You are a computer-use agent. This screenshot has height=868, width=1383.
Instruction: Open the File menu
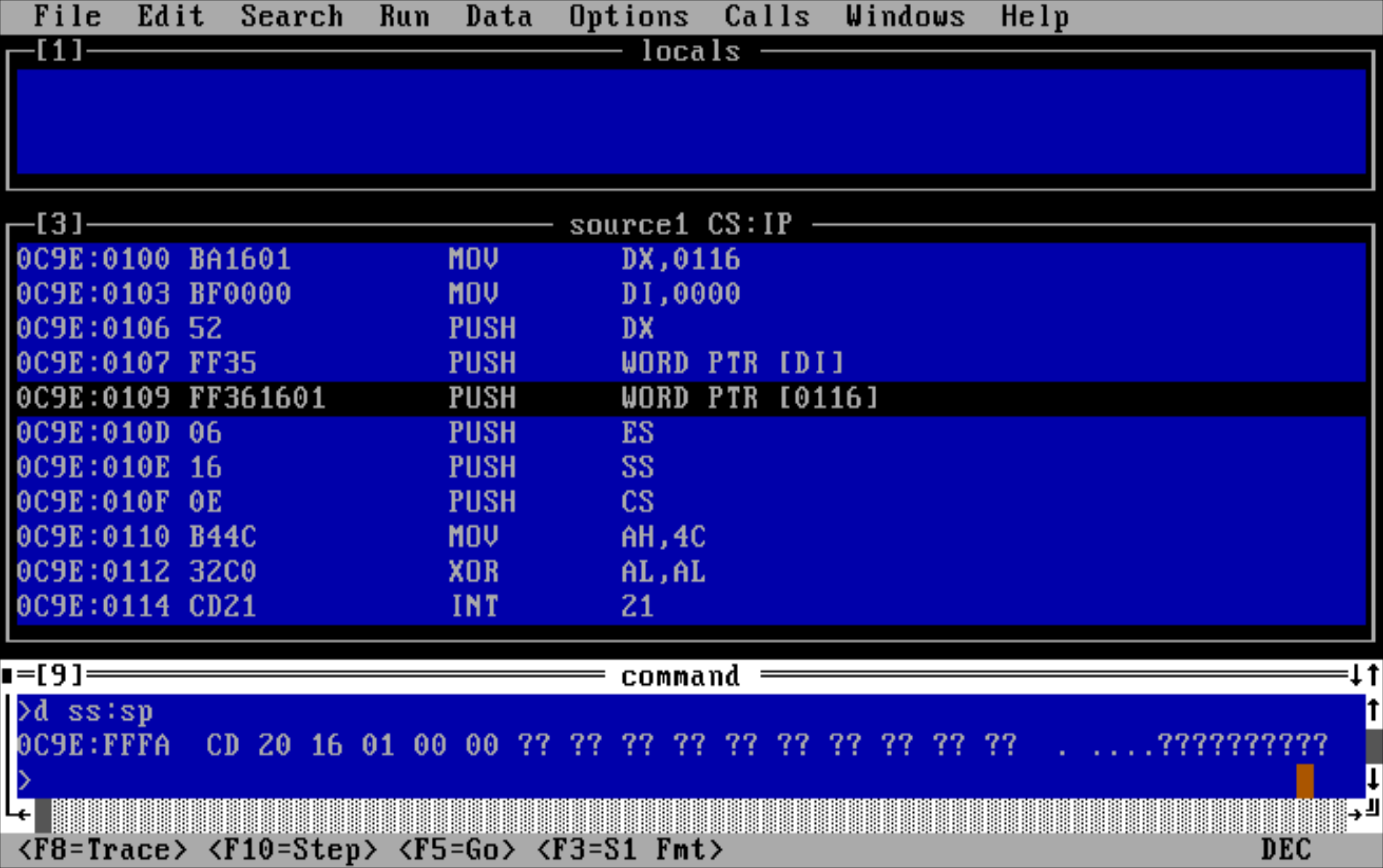tap(67, 16)
